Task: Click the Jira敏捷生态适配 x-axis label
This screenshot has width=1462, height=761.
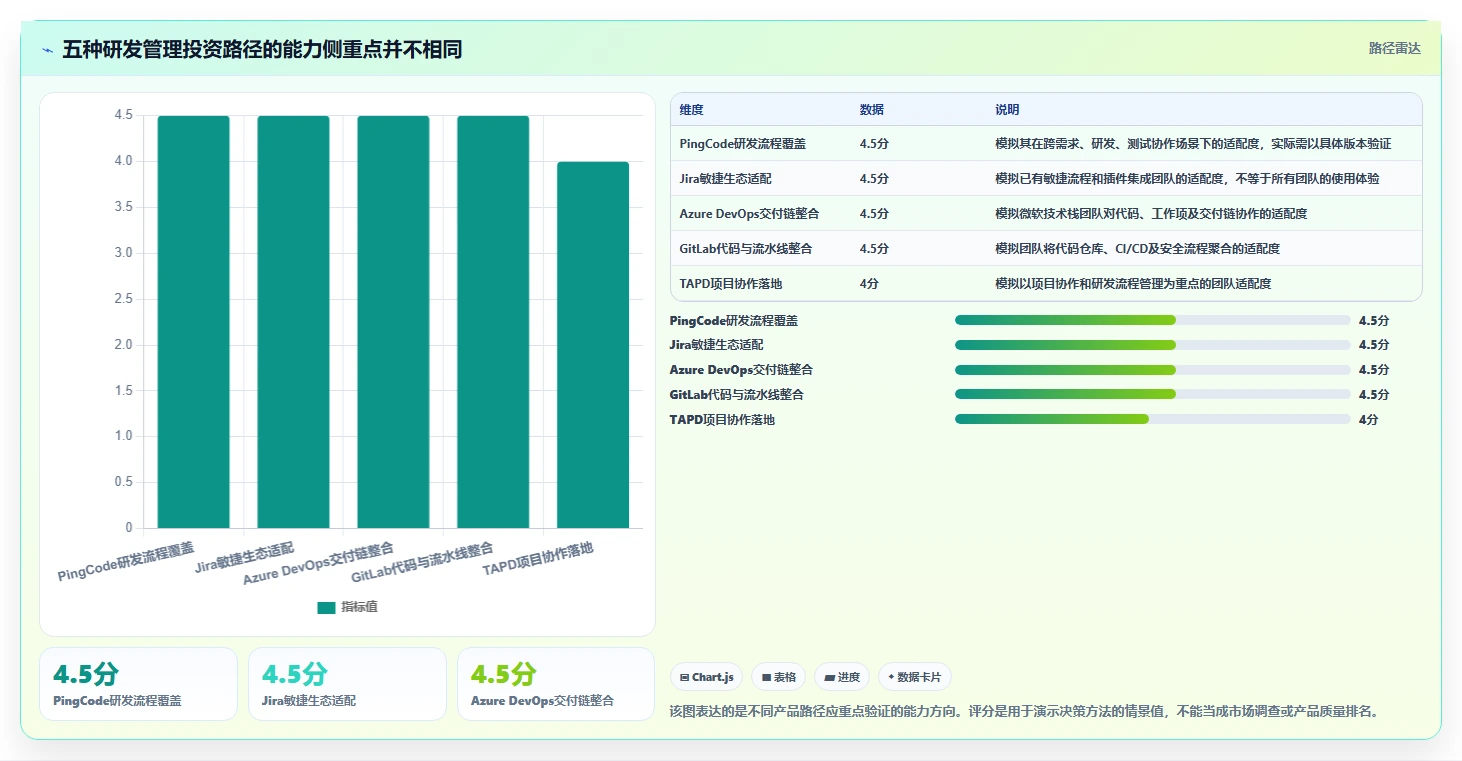Action: [x=245, y=557]
